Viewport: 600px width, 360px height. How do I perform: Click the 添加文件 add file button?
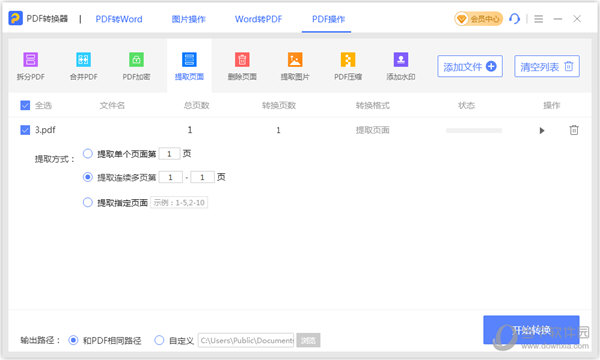pyautogui.click(x=470, y=67)
